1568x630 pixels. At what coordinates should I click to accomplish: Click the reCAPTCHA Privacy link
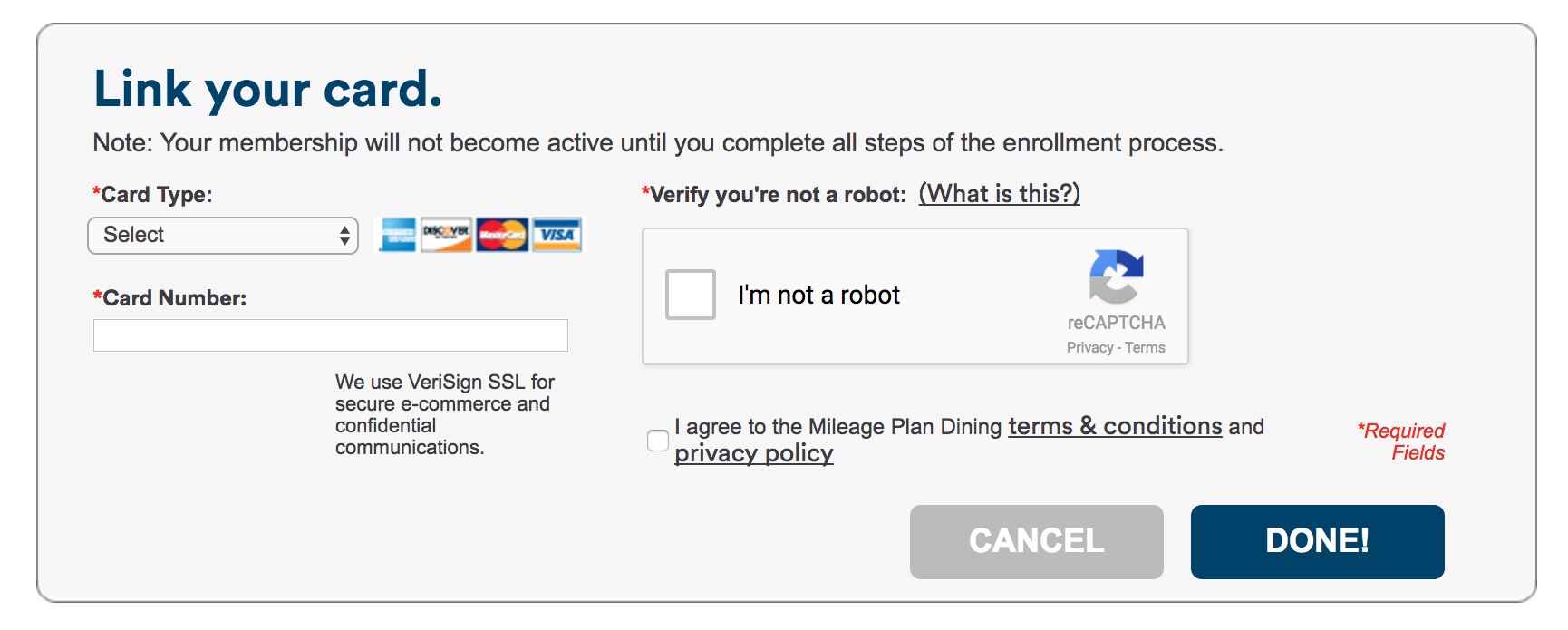(x=1089, y=347)
